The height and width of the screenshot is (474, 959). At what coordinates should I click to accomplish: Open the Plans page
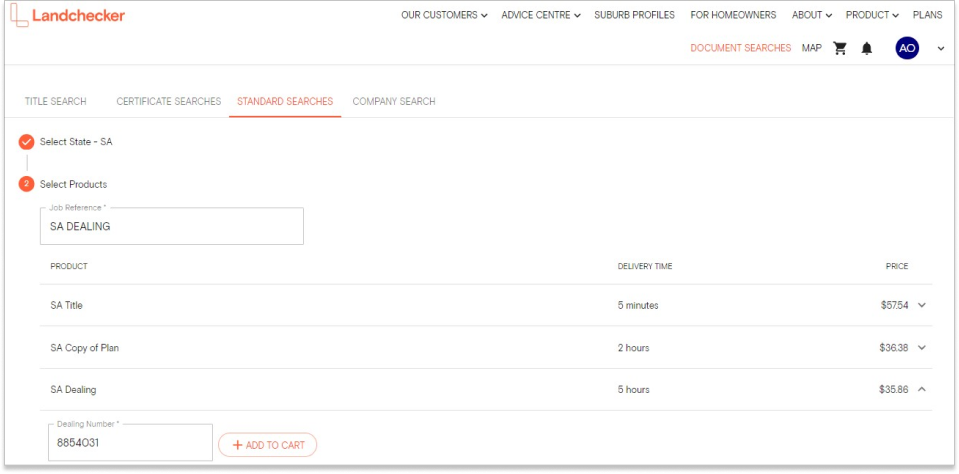(927, 15)
